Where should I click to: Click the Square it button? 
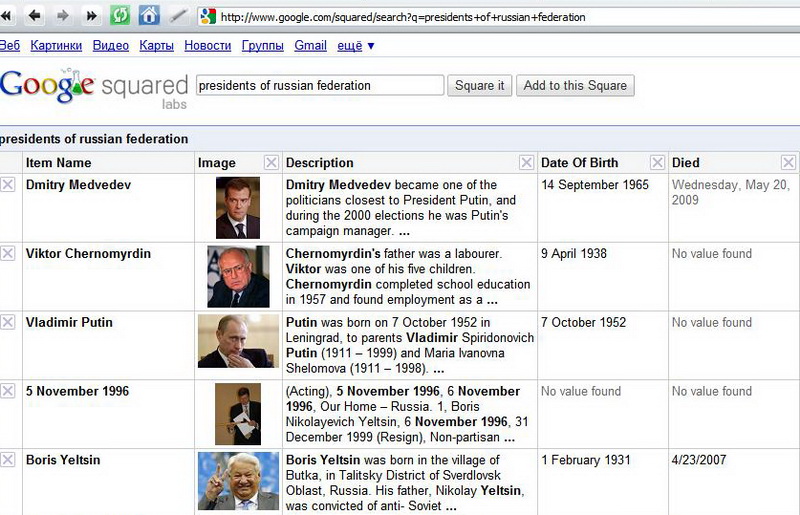[x=480, y=85]
